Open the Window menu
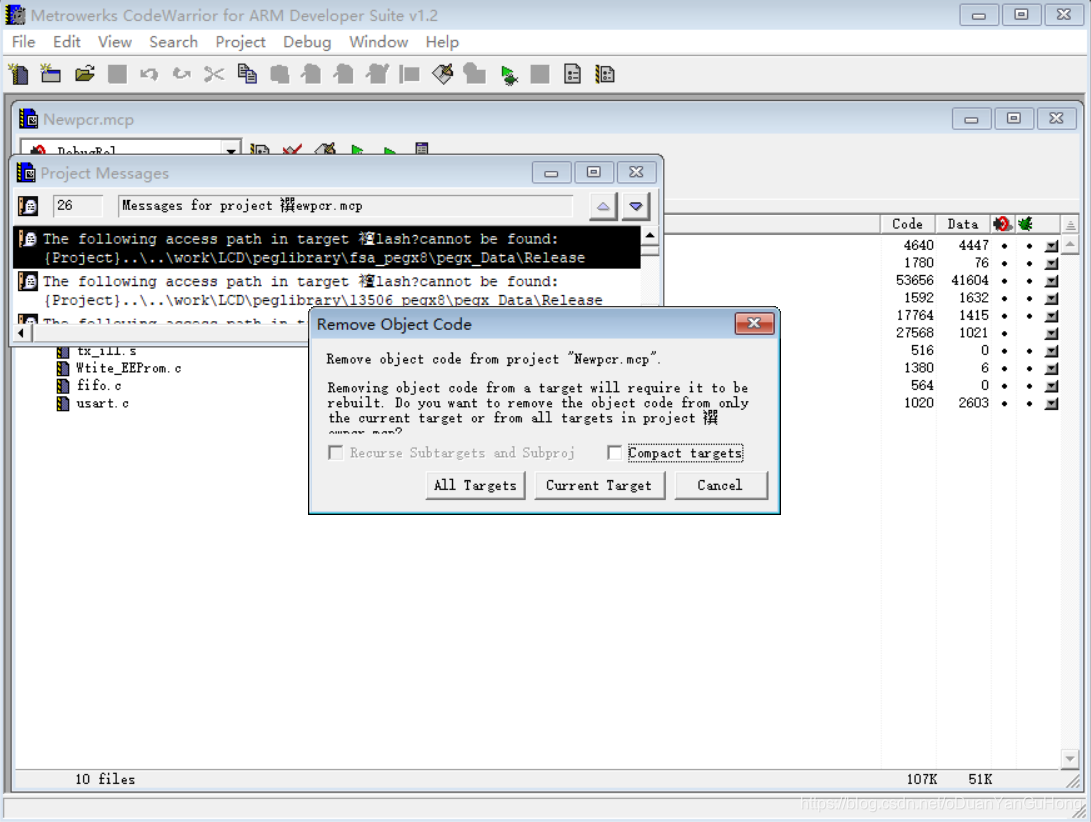1091x822 pixels. pyautogui.click(x=379, y=42)
